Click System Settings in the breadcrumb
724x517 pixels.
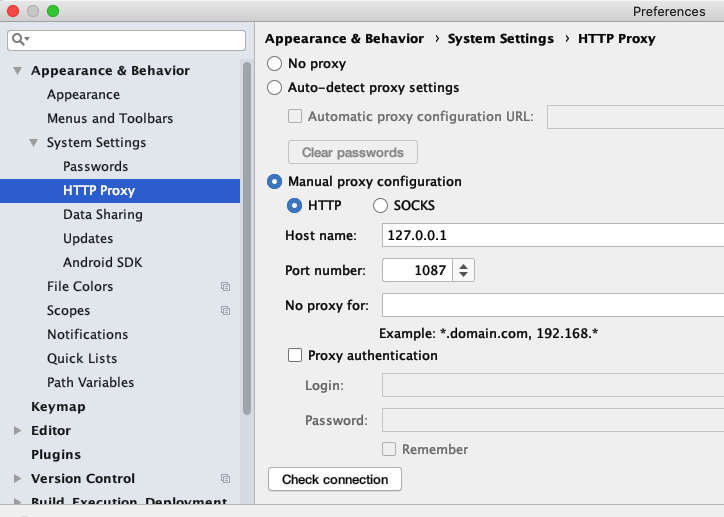(501, 39)
